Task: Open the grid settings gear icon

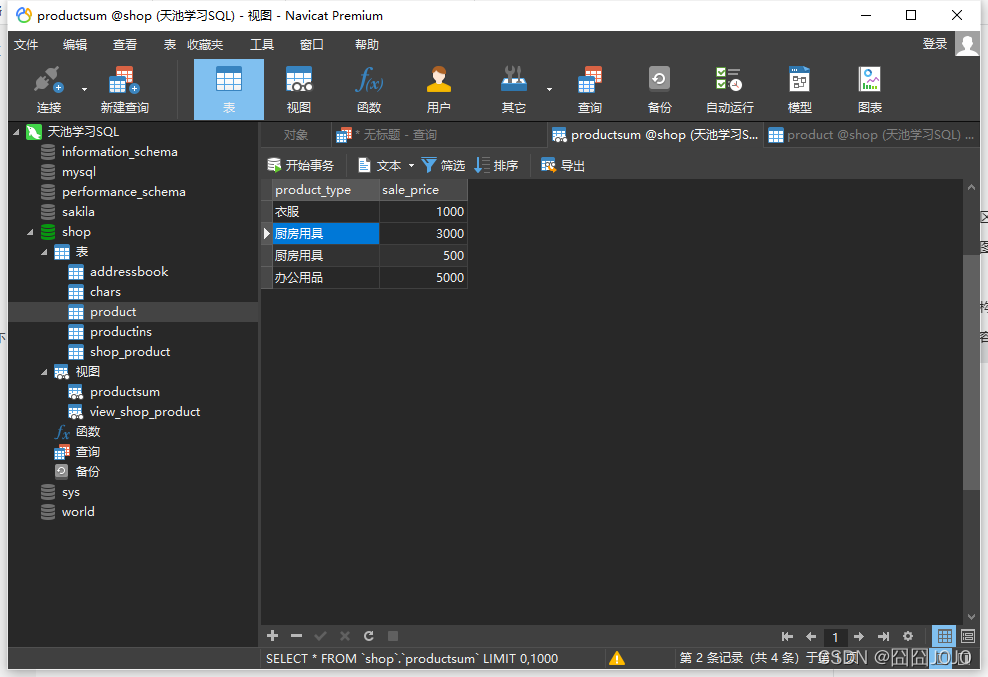Action: click(x=908, y=636)
